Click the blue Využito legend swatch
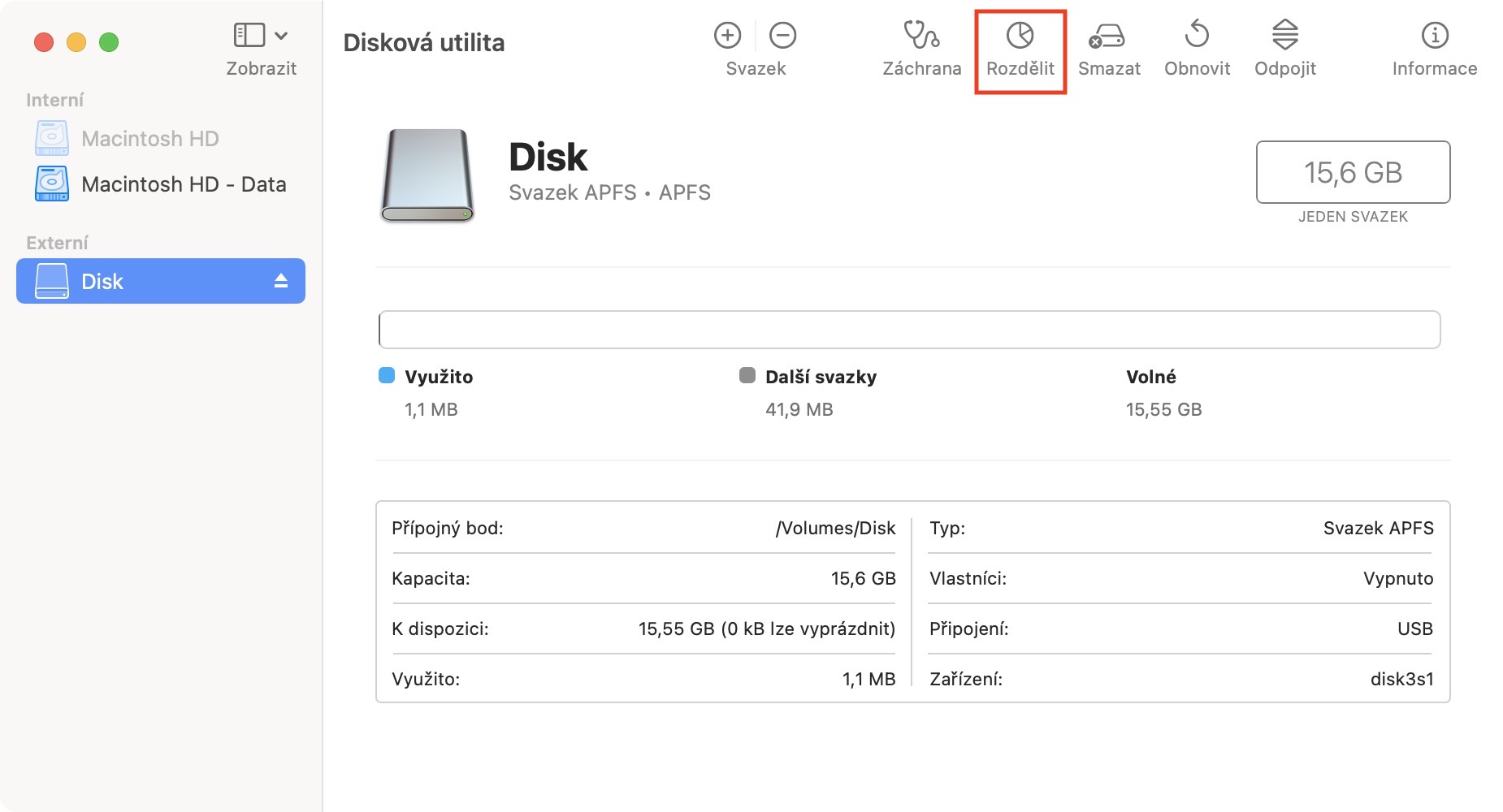 (x=387, y=375)
